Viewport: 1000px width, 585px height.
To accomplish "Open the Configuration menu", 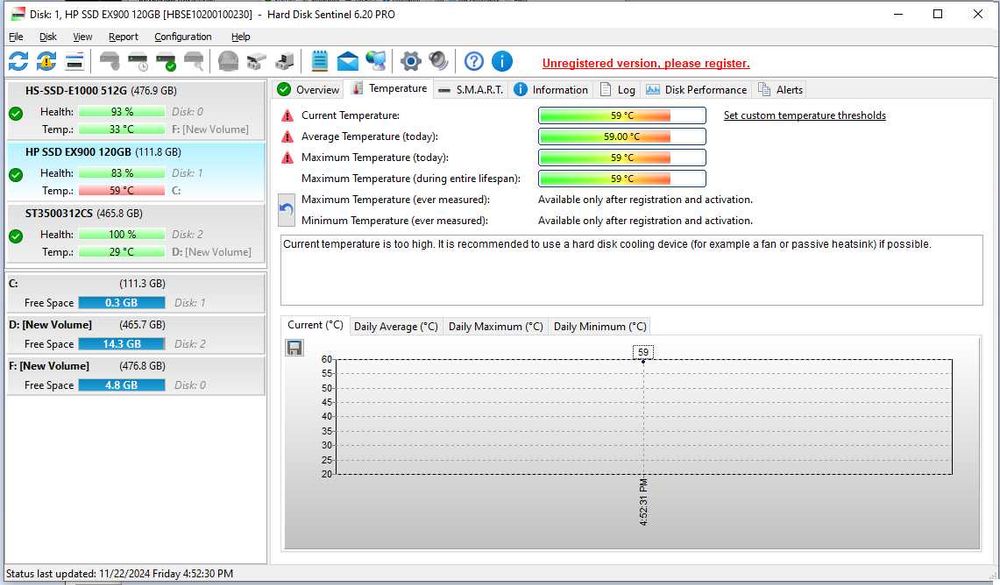I will (x=183, y=37).
